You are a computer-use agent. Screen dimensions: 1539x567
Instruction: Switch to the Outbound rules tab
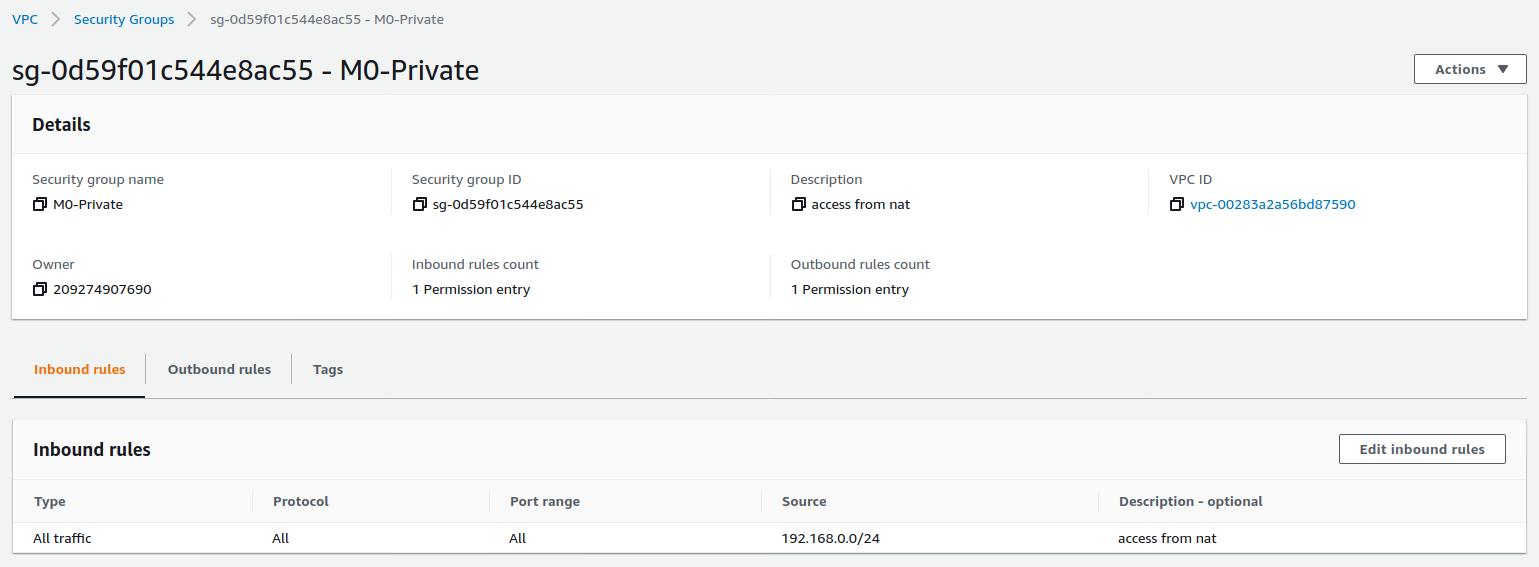point(219,370)
